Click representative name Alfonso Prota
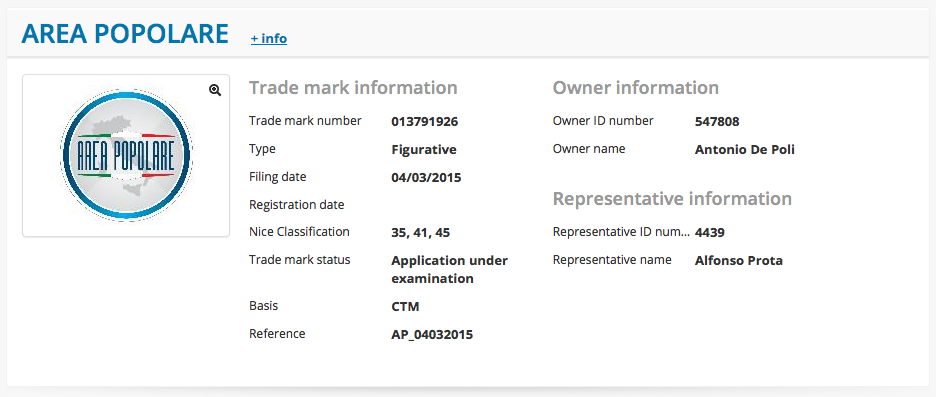Screen dimensions: 936x397 739,261
